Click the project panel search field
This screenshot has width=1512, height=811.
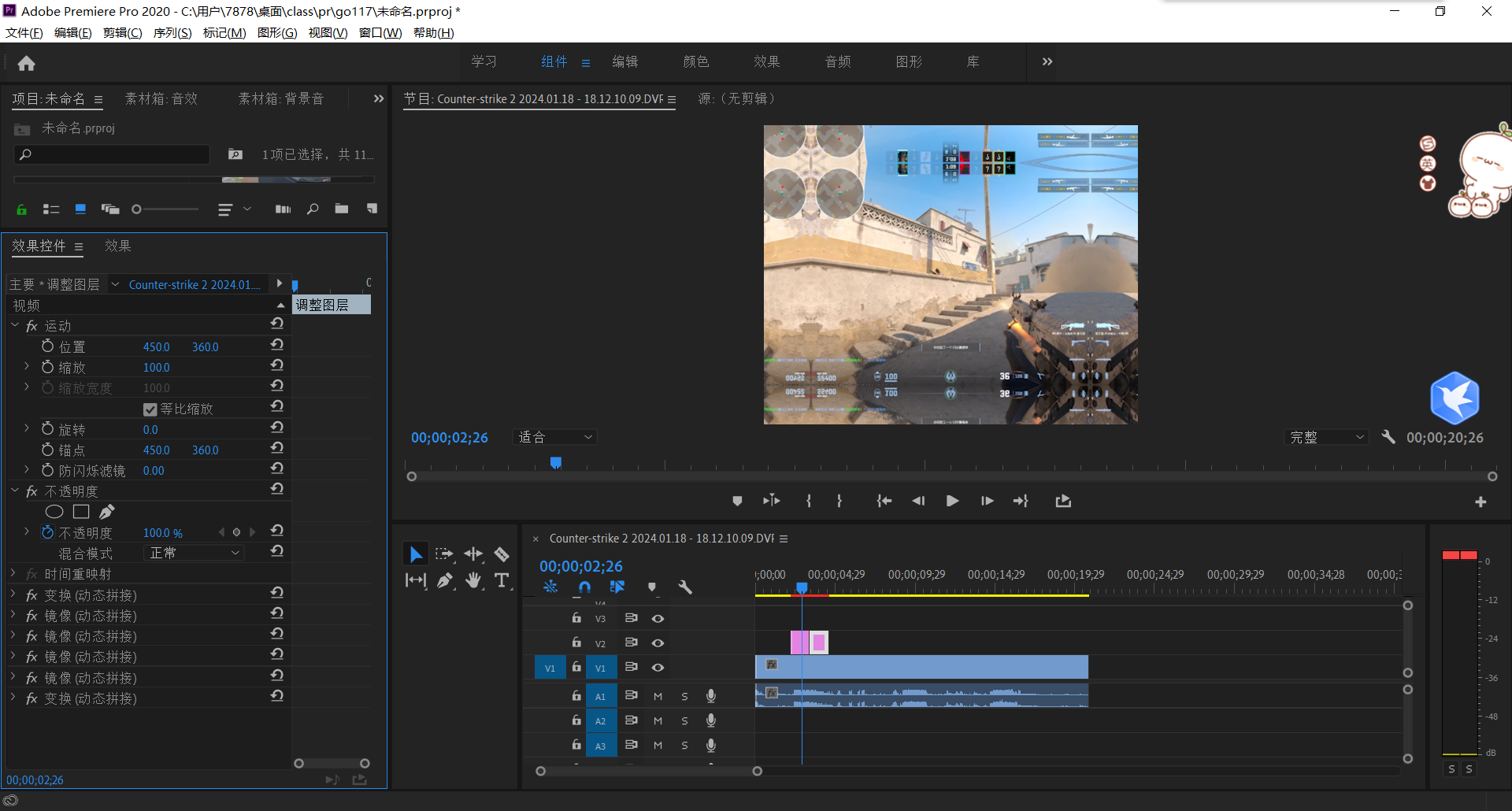click(113, 154)
